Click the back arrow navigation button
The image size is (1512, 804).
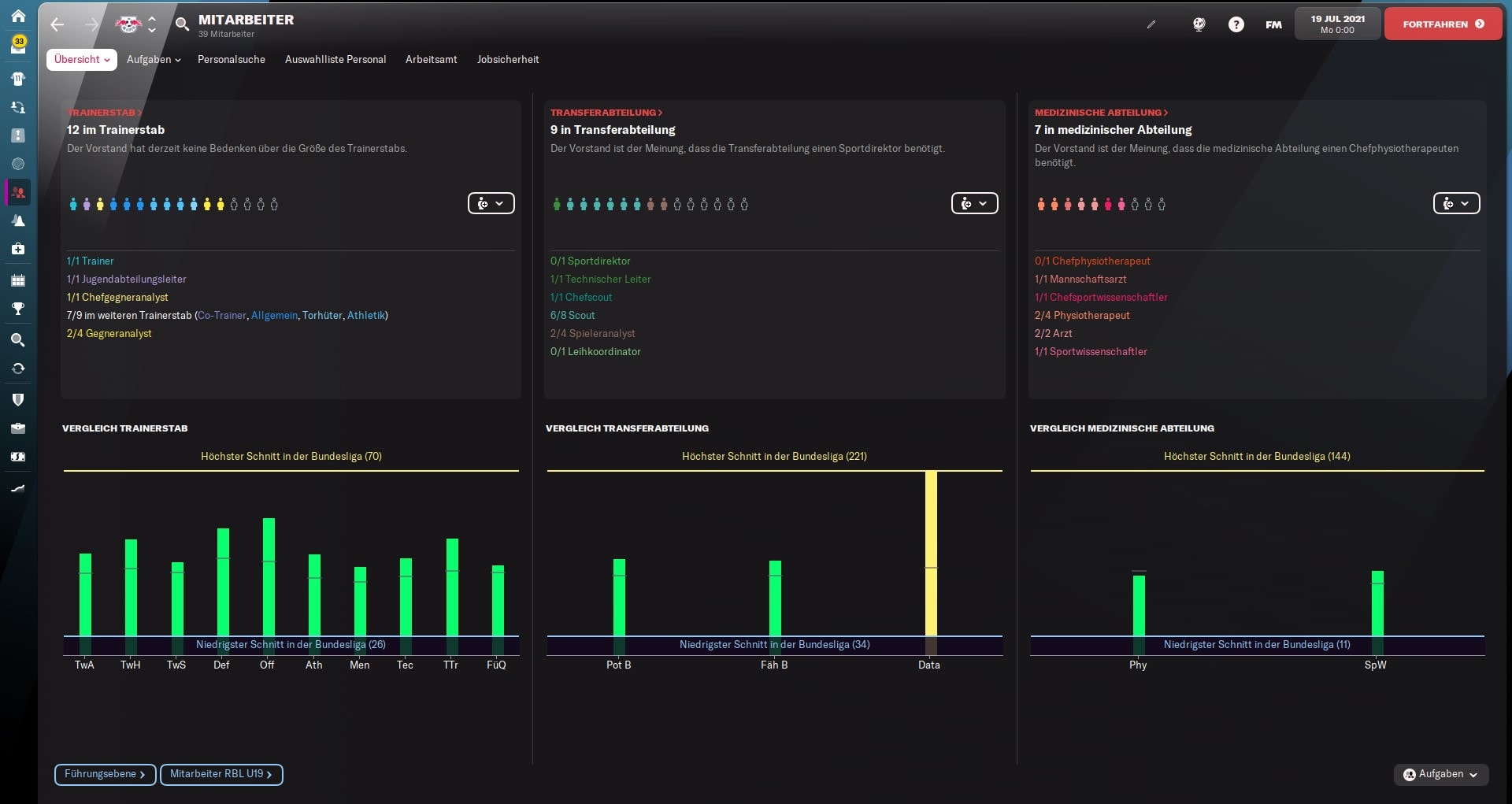tap(57, 24)
